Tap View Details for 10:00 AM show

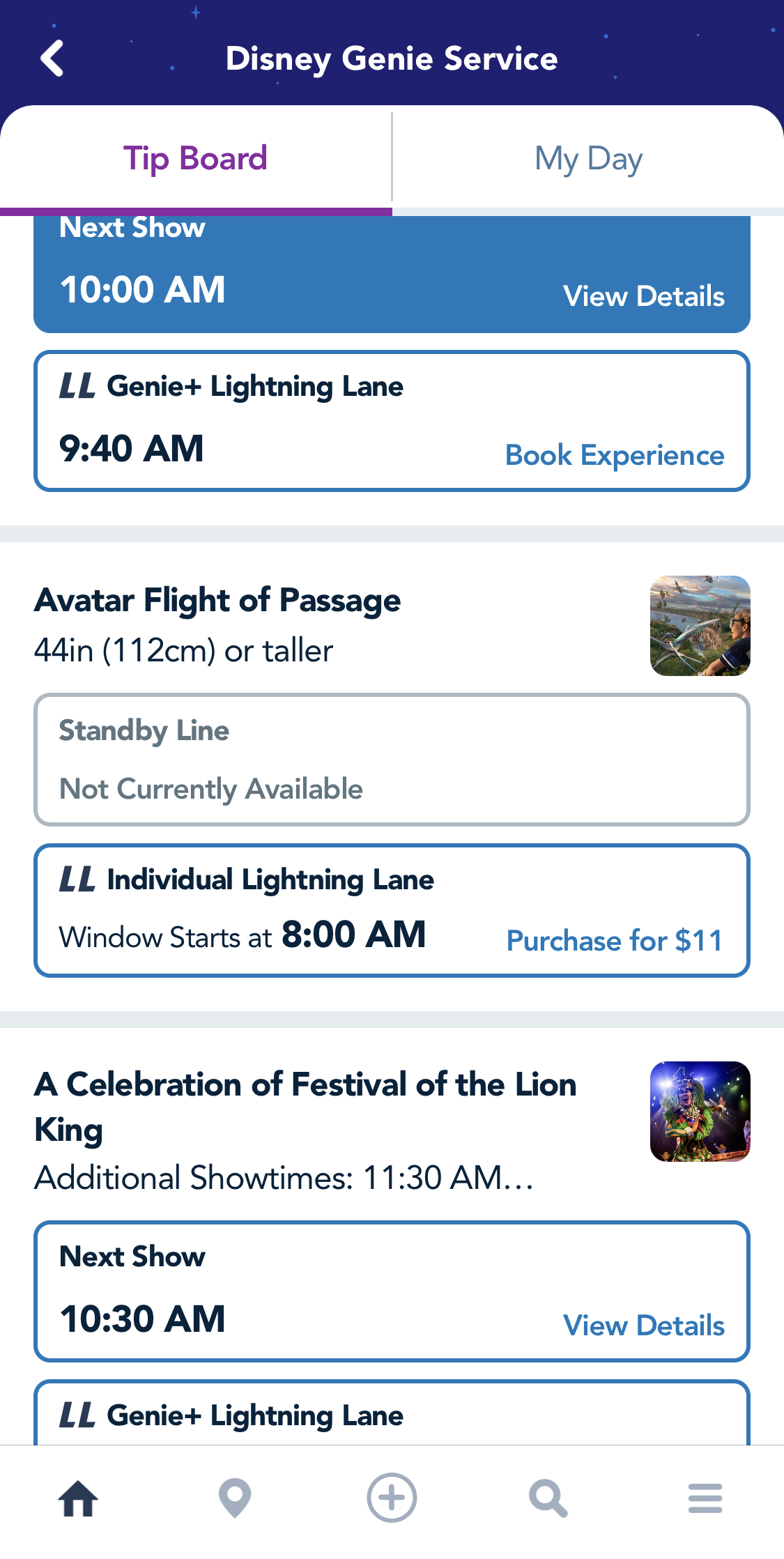tap(643, 296)
